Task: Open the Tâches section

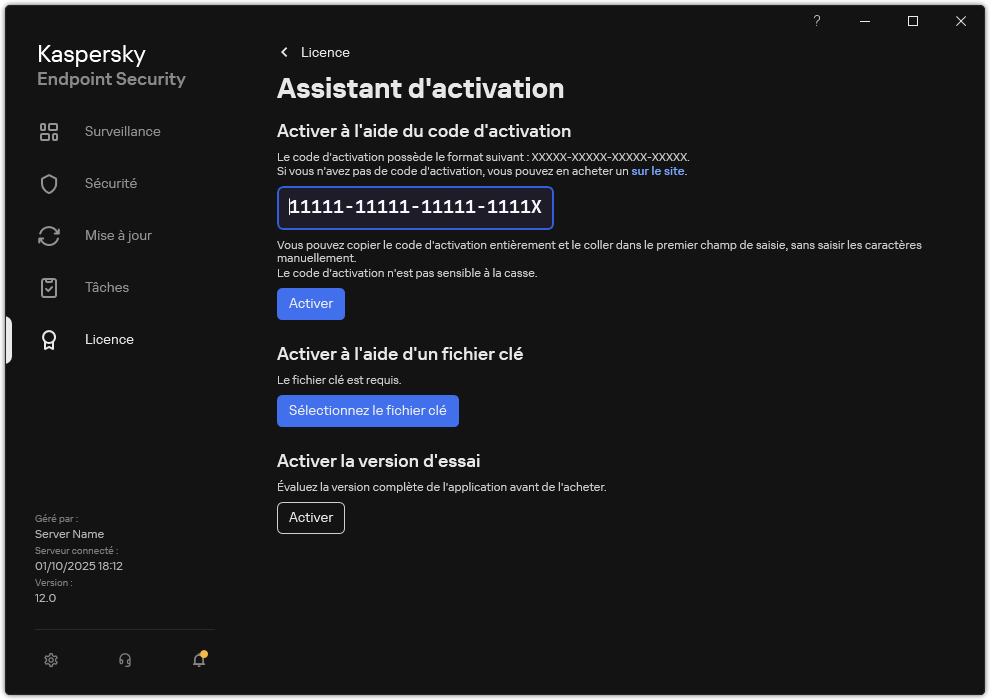Action: pyautogui.click(x=106, y=287)
